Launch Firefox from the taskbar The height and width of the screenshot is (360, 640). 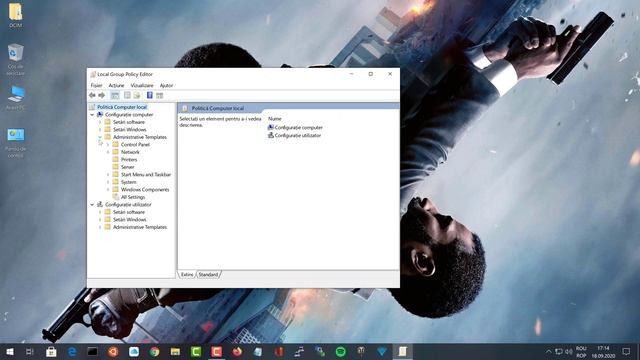[237, 351]
